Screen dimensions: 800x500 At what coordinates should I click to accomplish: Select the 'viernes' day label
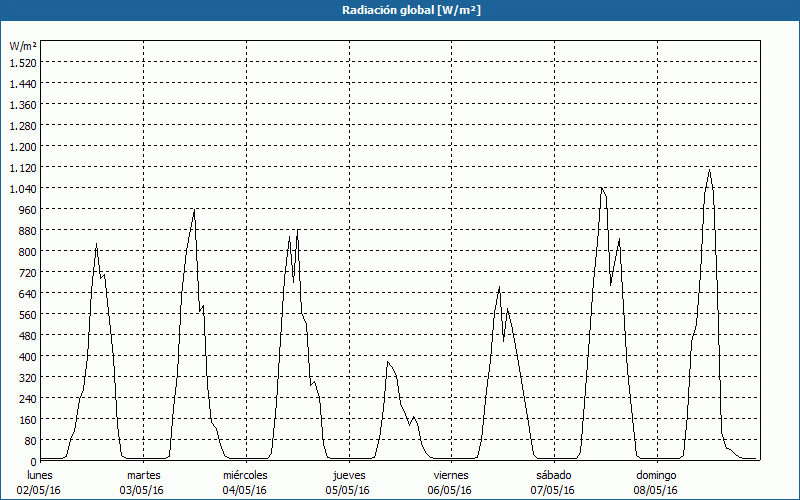[451, 475]
